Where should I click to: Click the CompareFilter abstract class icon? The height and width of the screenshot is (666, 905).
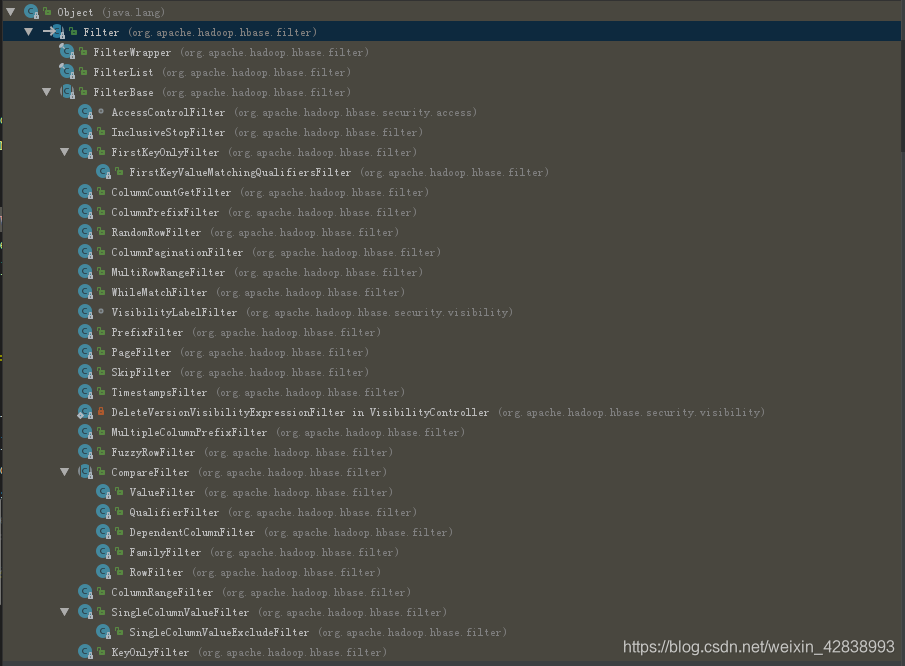pyautogui.click(x=85, y=472)
